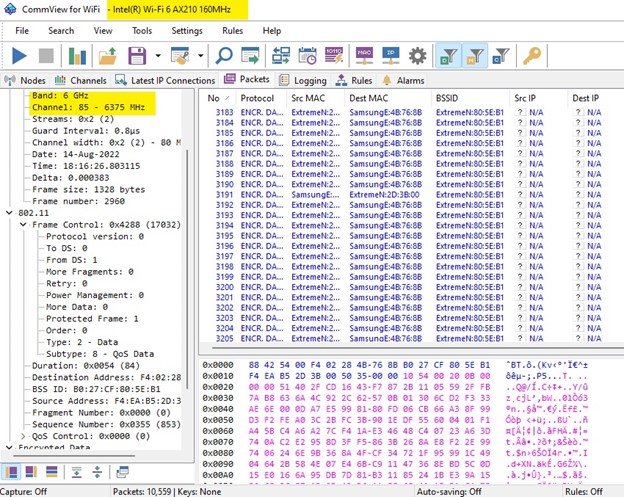Viewport: 624px width, 497px height.
Task: Select stacked horizontal layout icon
Action: [x=52, y=472]
